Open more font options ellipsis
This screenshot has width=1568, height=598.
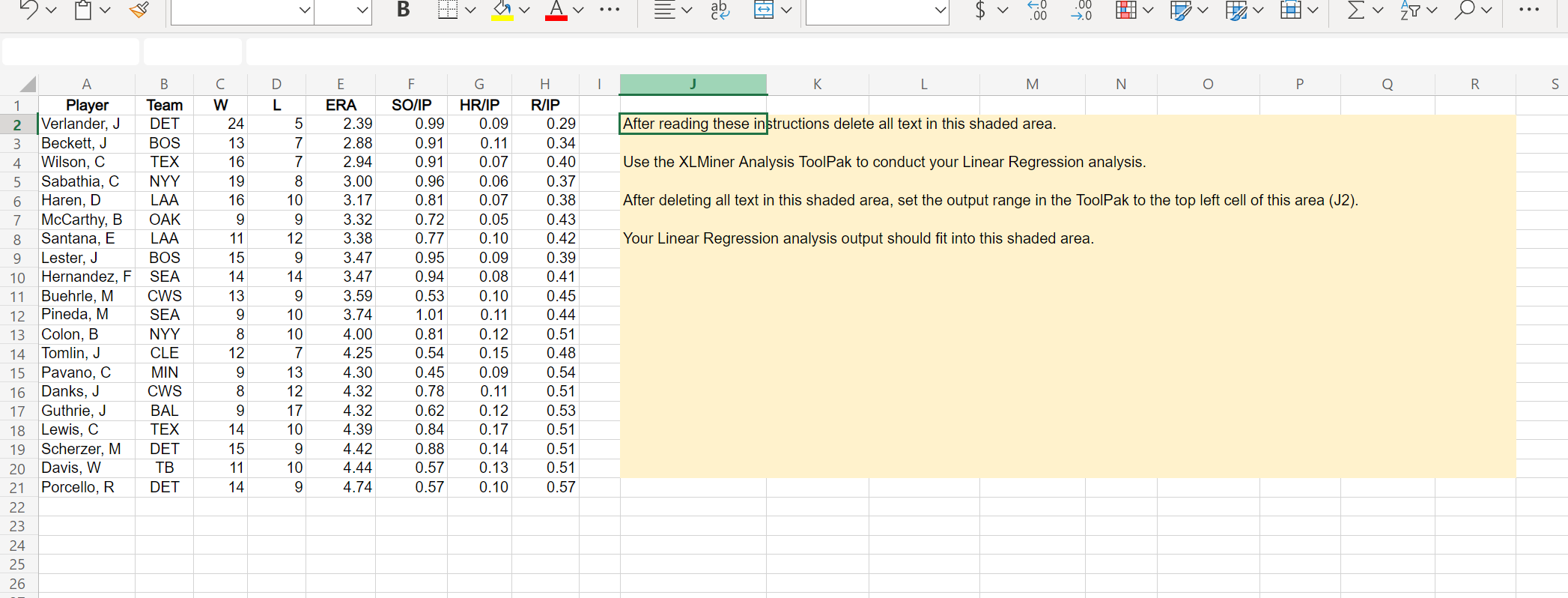click(x=610, y=10)
